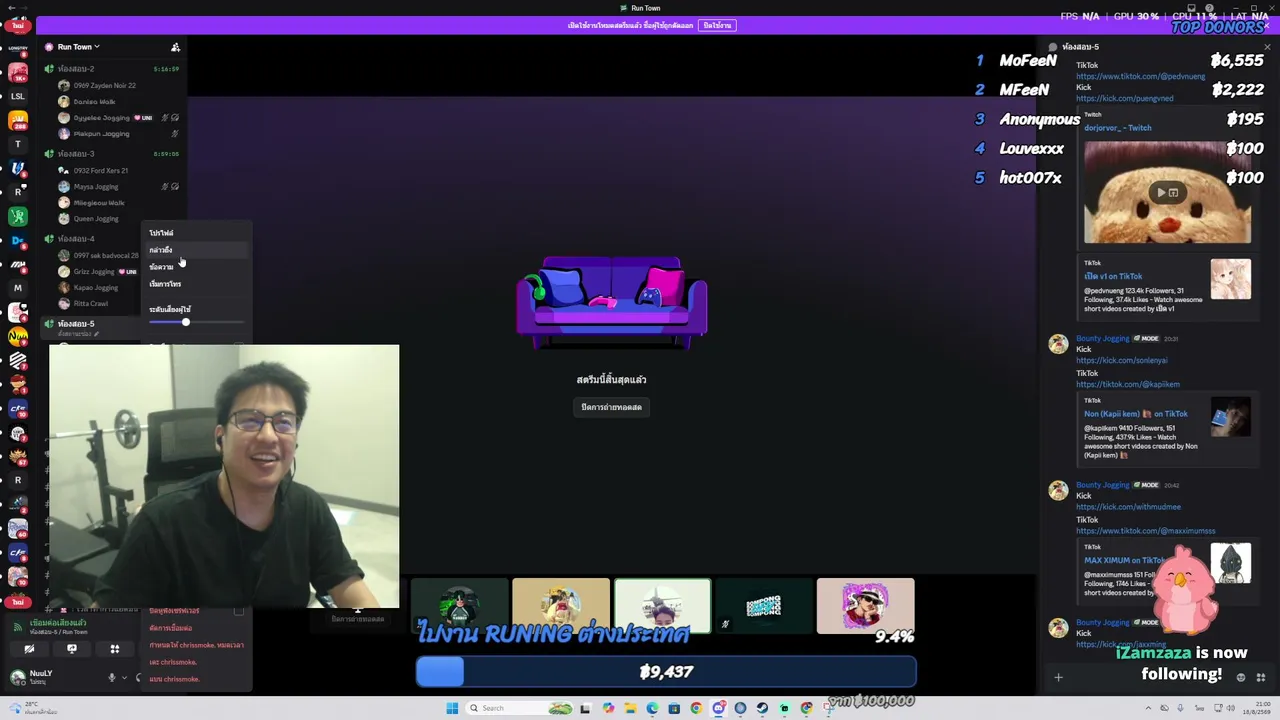Viewport: 1280px width, 720px height.
Task: Select user Ritta Crawl
Action: (91, 304)
